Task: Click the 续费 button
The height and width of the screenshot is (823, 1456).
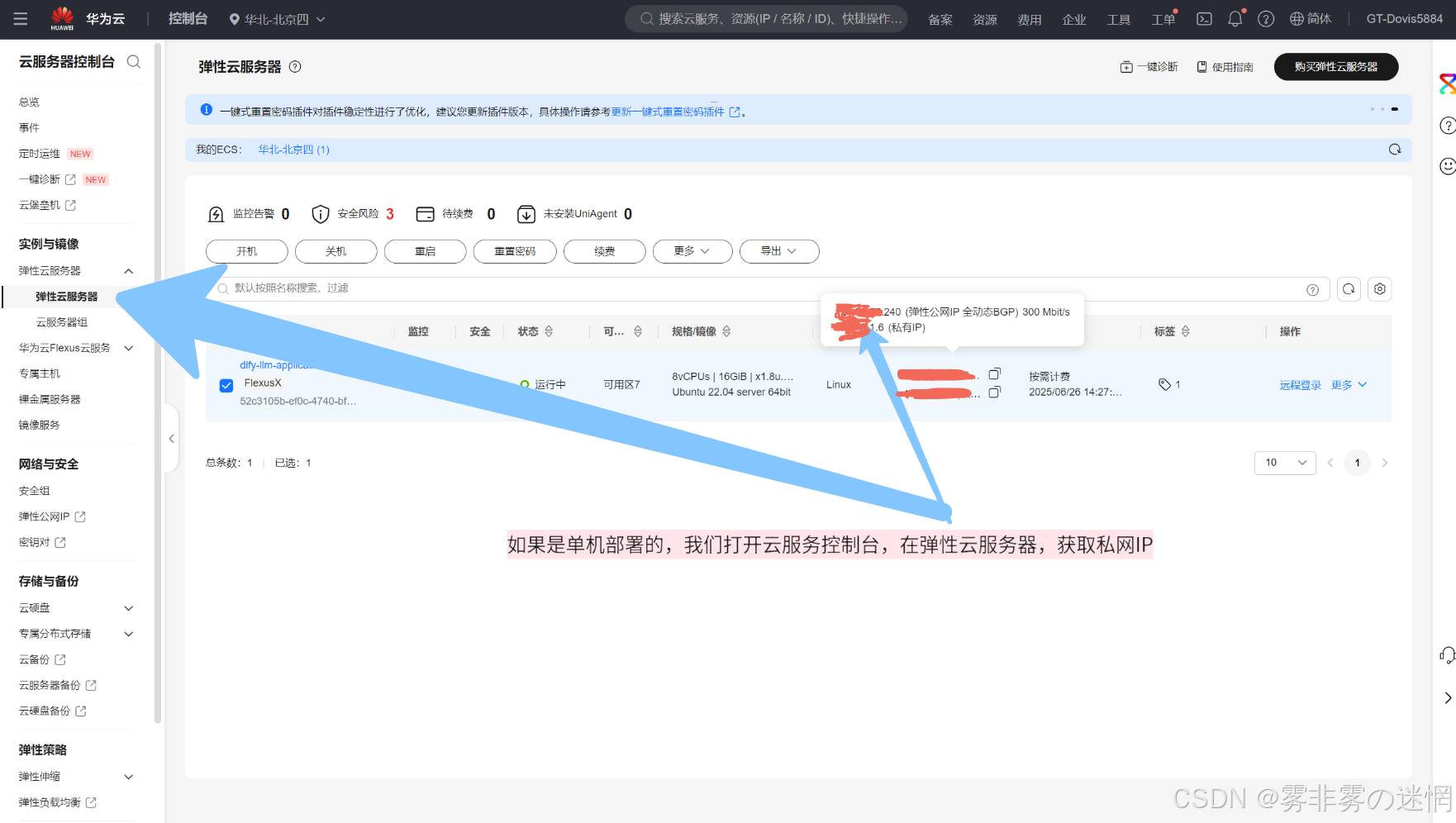Action: pyautogui.click(x=605, y=251)
